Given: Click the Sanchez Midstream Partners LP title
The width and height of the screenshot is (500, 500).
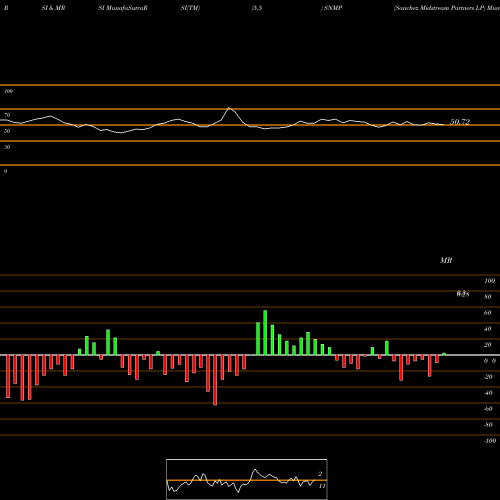Looking at the screenshot, I should 439,8.
